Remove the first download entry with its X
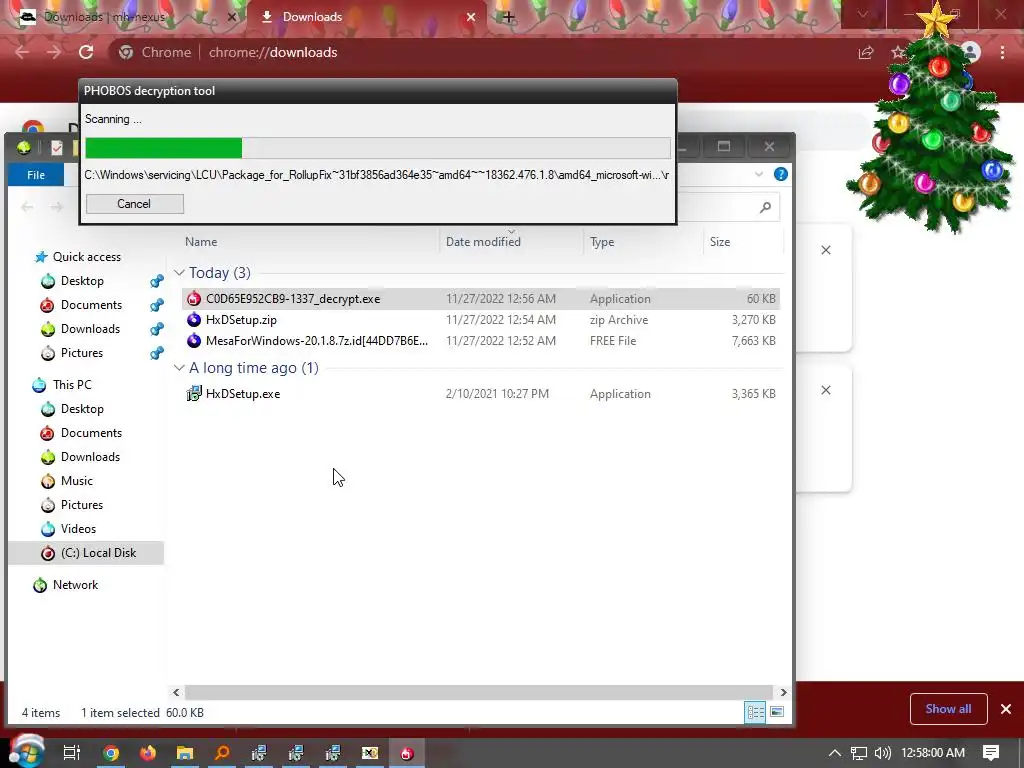The height and width of the screenshot is (768, 1024). tap(826, 250)
